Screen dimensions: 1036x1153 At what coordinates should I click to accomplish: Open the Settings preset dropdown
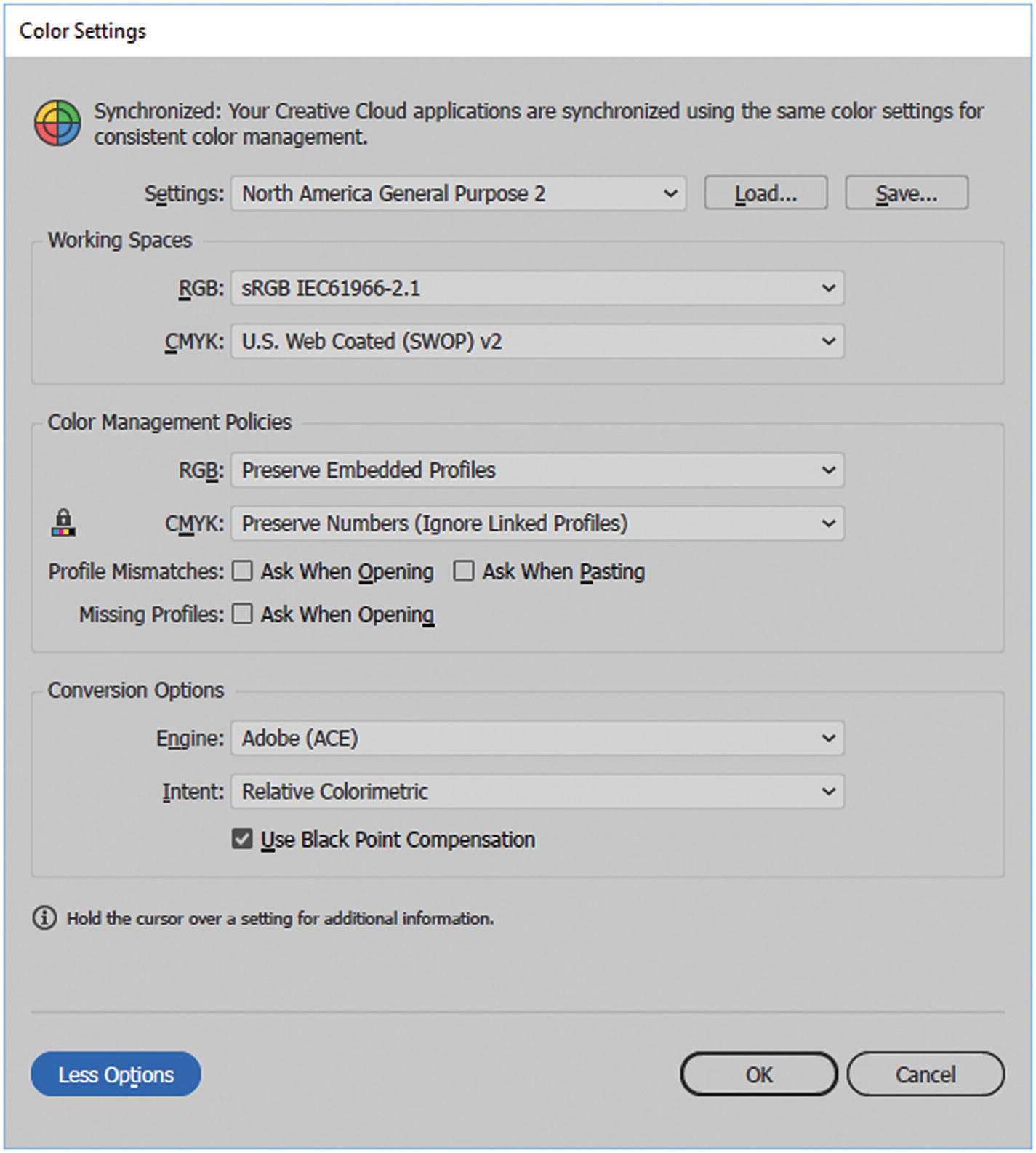(x=458, y=194)
